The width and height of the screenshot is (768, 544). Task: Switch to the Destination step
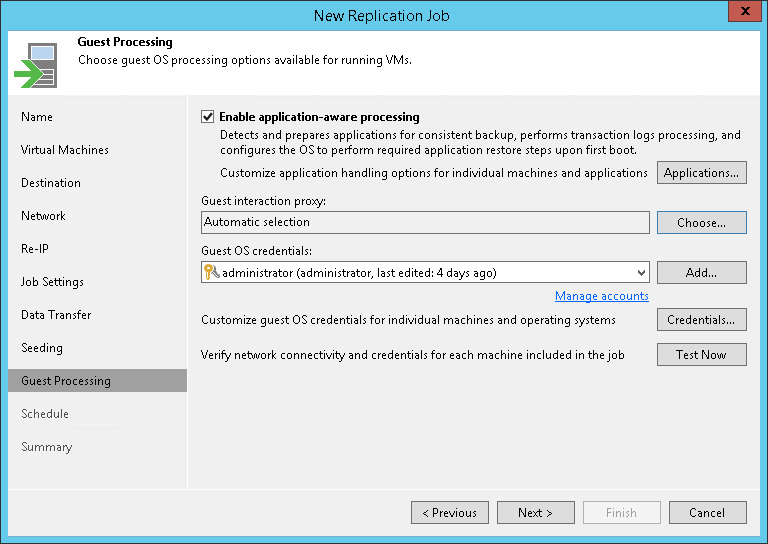coord(51,183)
